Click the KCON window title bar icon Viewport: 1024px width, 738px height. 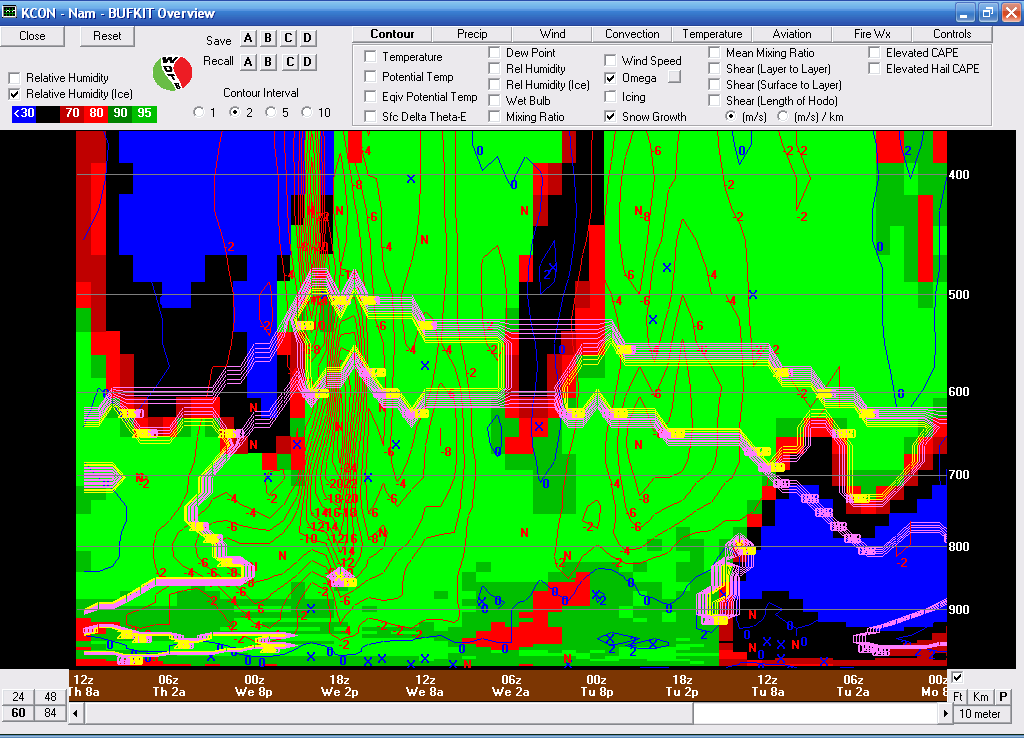coord(9,12)
